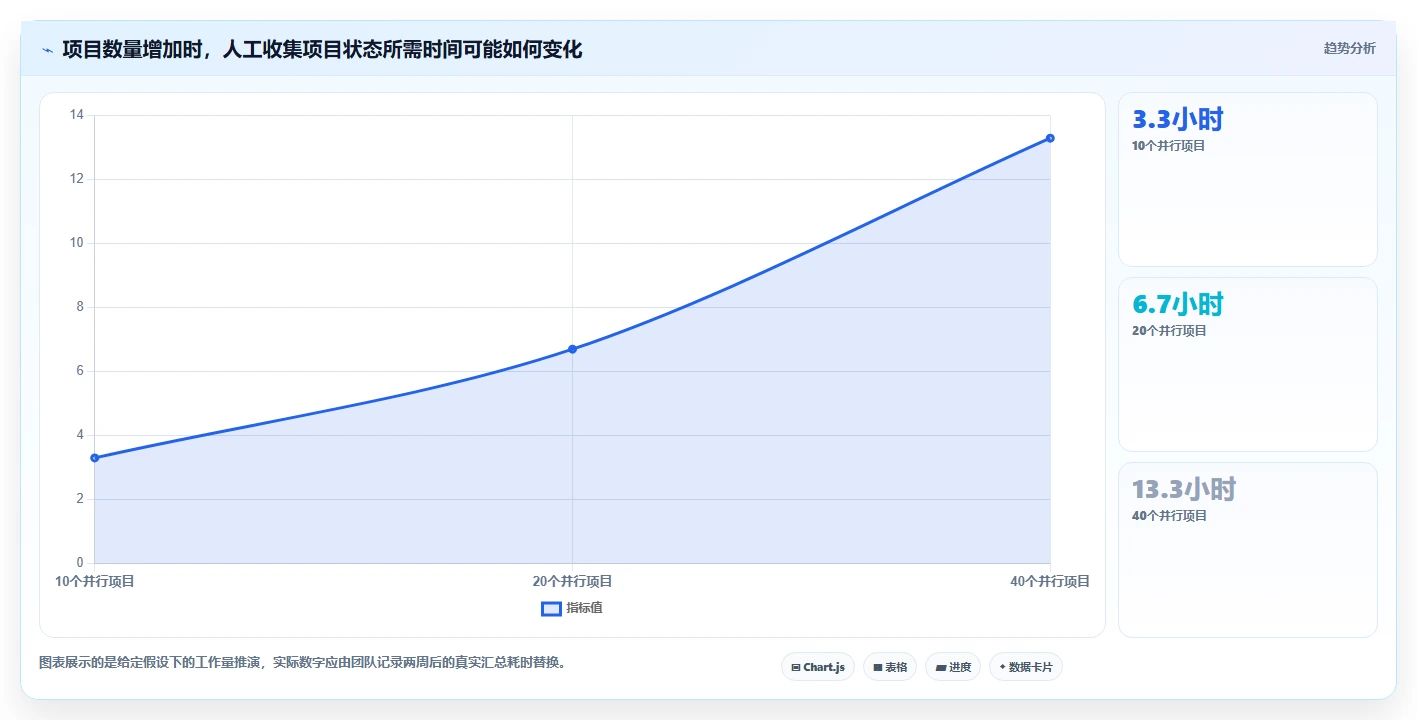Viewport: 1417px width, 720px height.
Task: Click the y-axis value 14
Action: pyautogui.click(x=77, y=115)
